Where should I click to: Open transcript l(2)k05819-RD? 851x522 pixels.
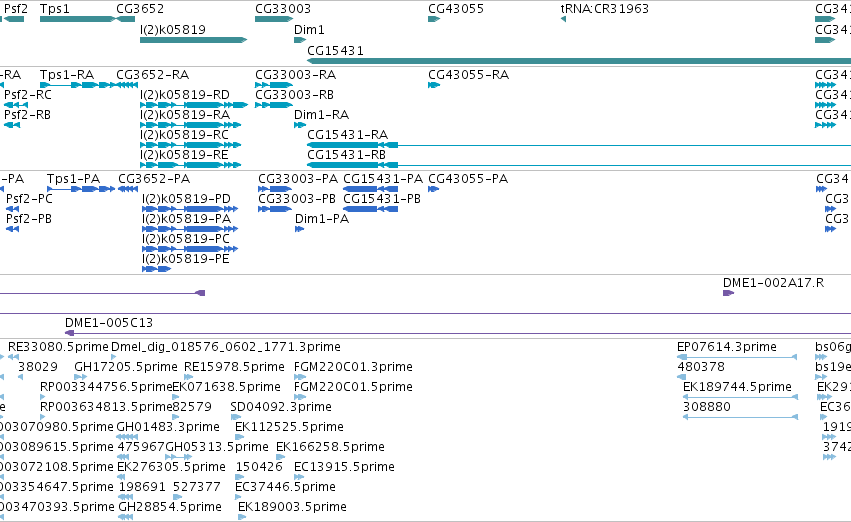(x=185, y=95)
